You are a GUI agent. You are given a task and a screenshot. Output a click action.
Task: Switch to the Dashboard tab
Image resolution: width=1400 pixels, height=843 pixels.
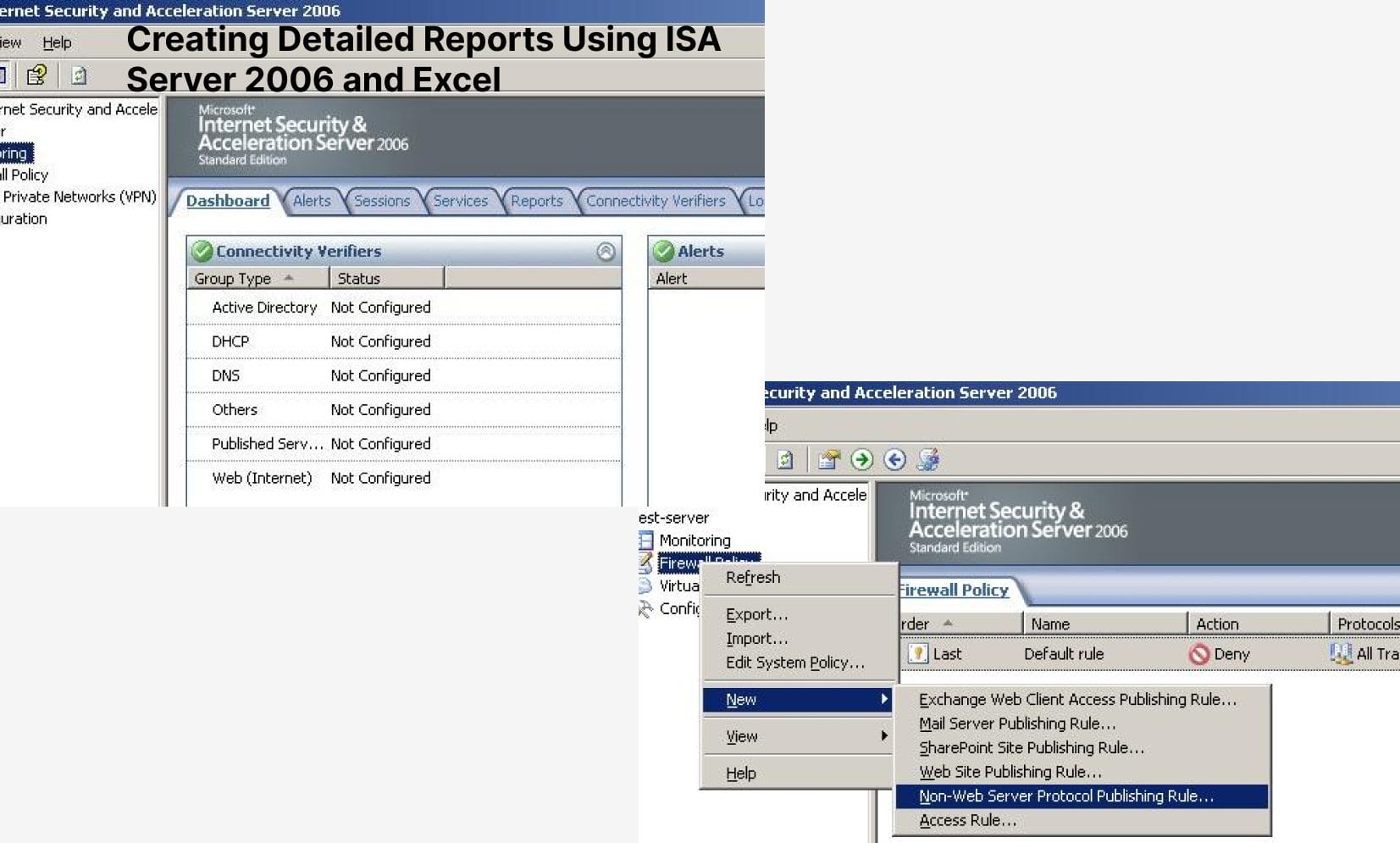(227, 201)
